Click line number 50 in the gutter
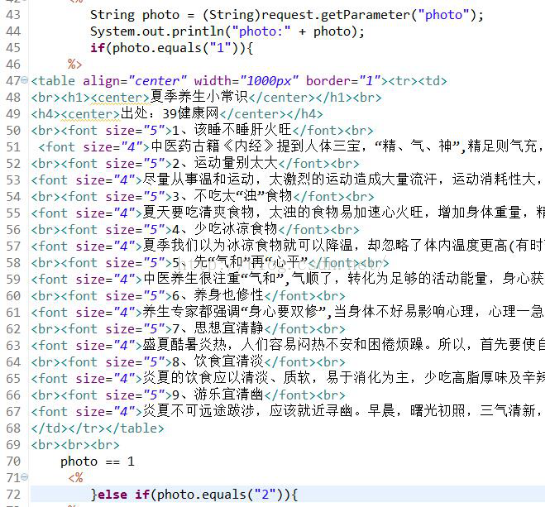The image size is (545, 507). click(13, 131)
